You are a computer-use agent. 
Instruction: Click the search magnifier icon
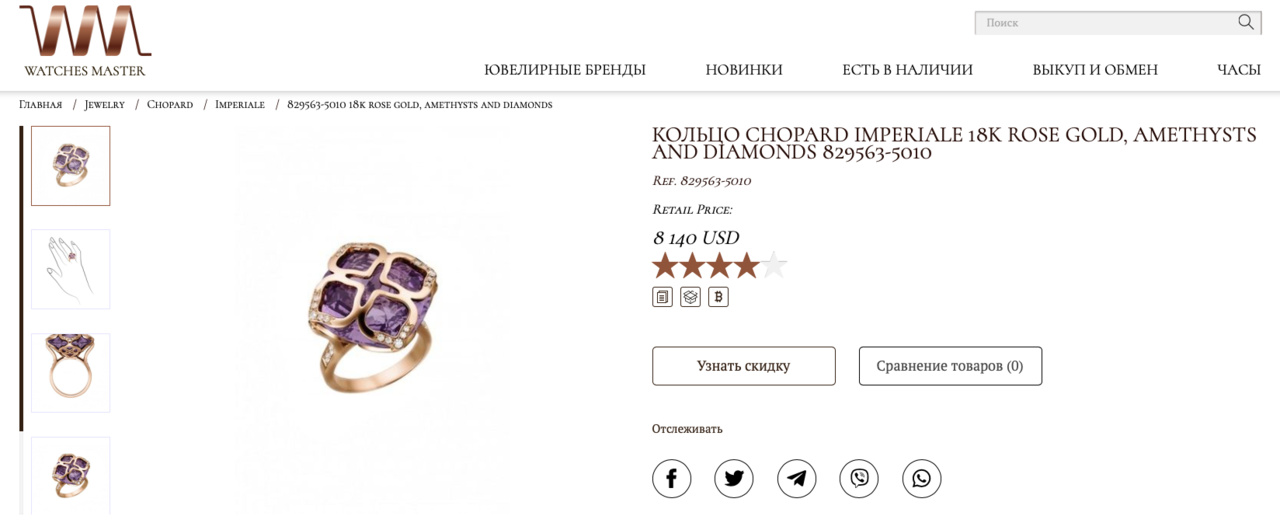point(1245,22)
